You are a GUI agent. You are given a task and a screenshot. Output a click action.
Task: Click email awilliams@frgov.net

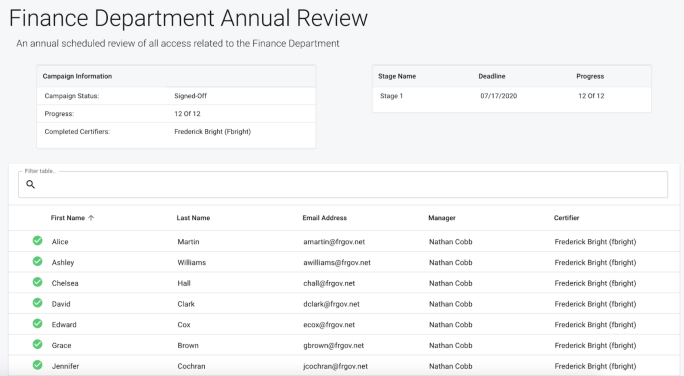[x=337, y=263]
